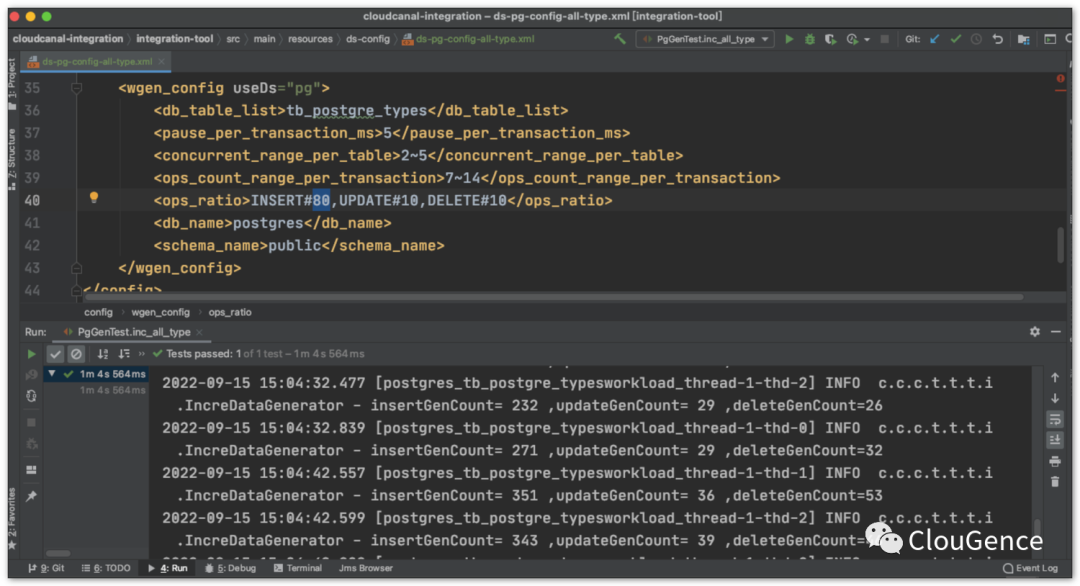The width and height of the screenshot is (1080, 586).
Task: Close the ds-pg-config-all-type.xml editor tab
Action: (162, 61)
